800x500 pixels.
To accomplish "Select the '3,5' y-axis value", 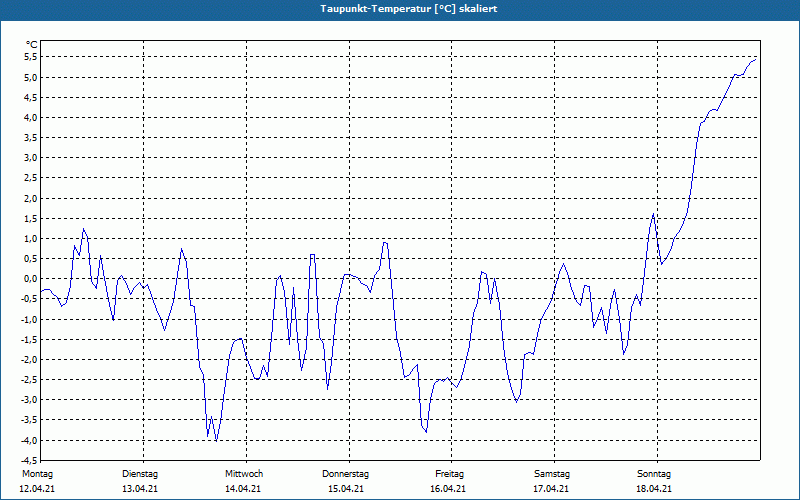I will (x=31, y=138).
